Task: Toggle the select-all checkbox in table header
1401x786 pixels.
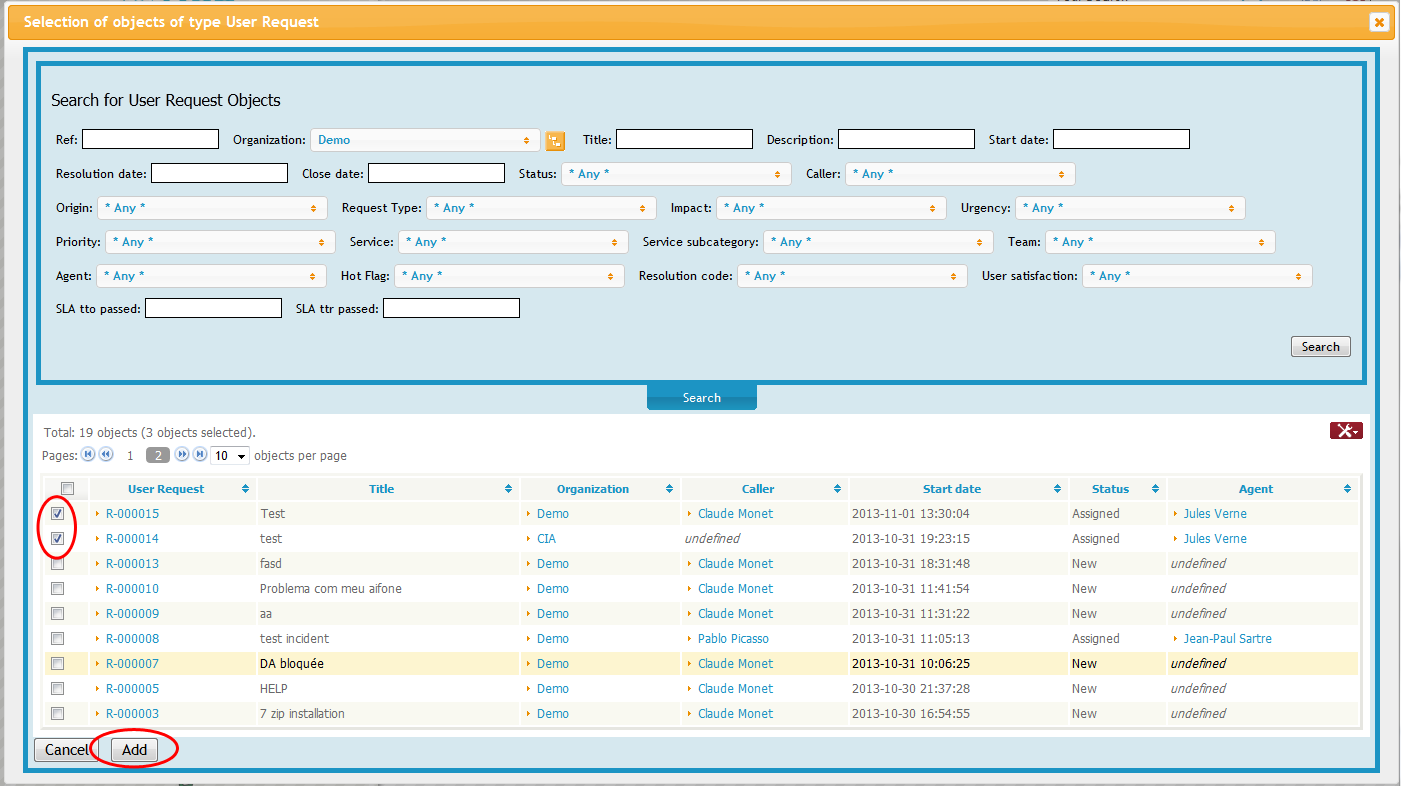Action: pos(68,489)
